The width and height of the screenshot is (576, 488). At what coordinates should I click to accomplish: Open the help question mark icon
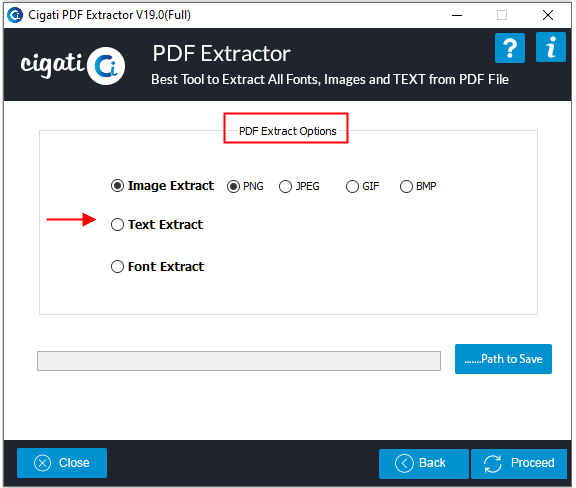[x=510, y=48]
